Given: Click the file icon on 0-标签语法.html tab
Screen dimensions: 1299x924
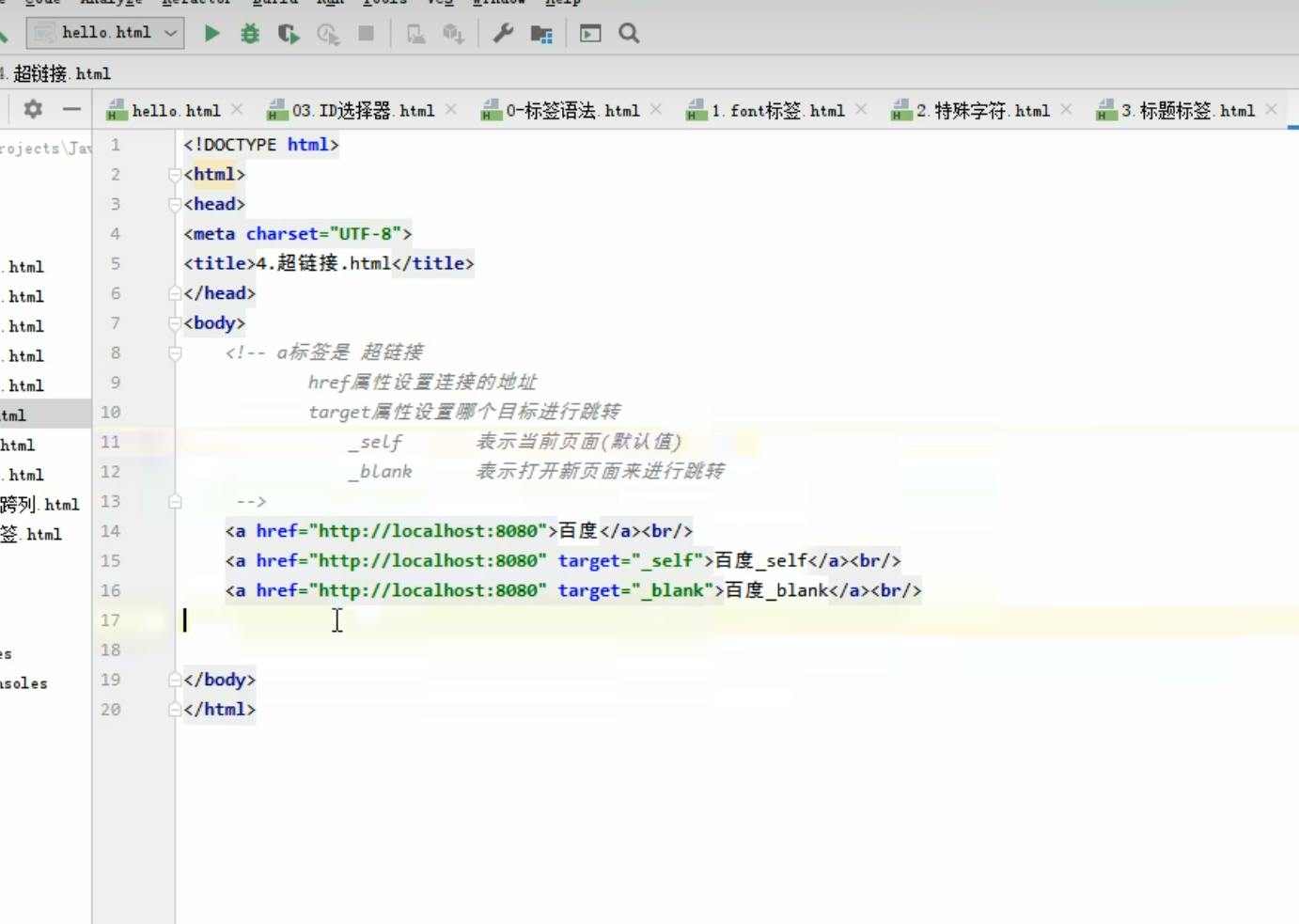Looking at the screenshot, I should [x=491, y=111].
